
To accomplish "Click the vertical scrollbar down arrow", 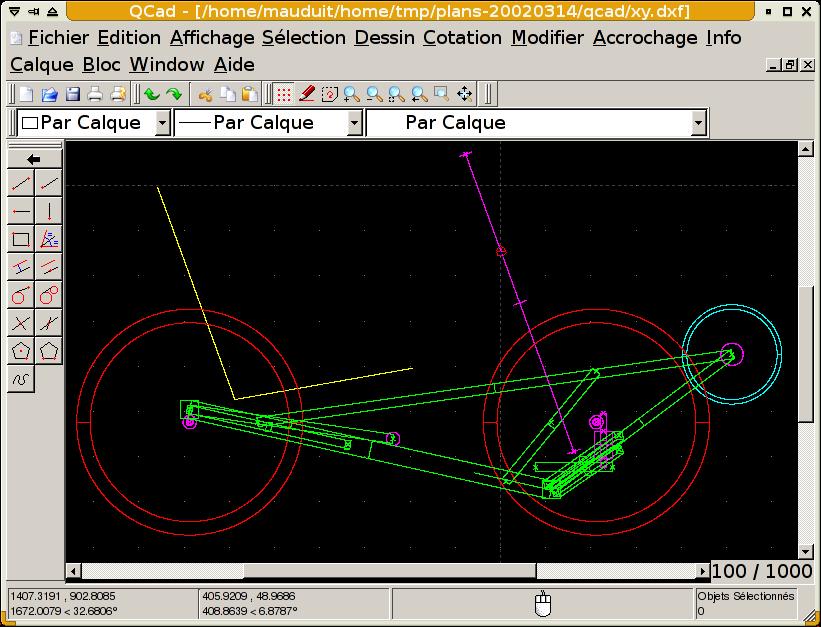I will [x=806, y=551].
